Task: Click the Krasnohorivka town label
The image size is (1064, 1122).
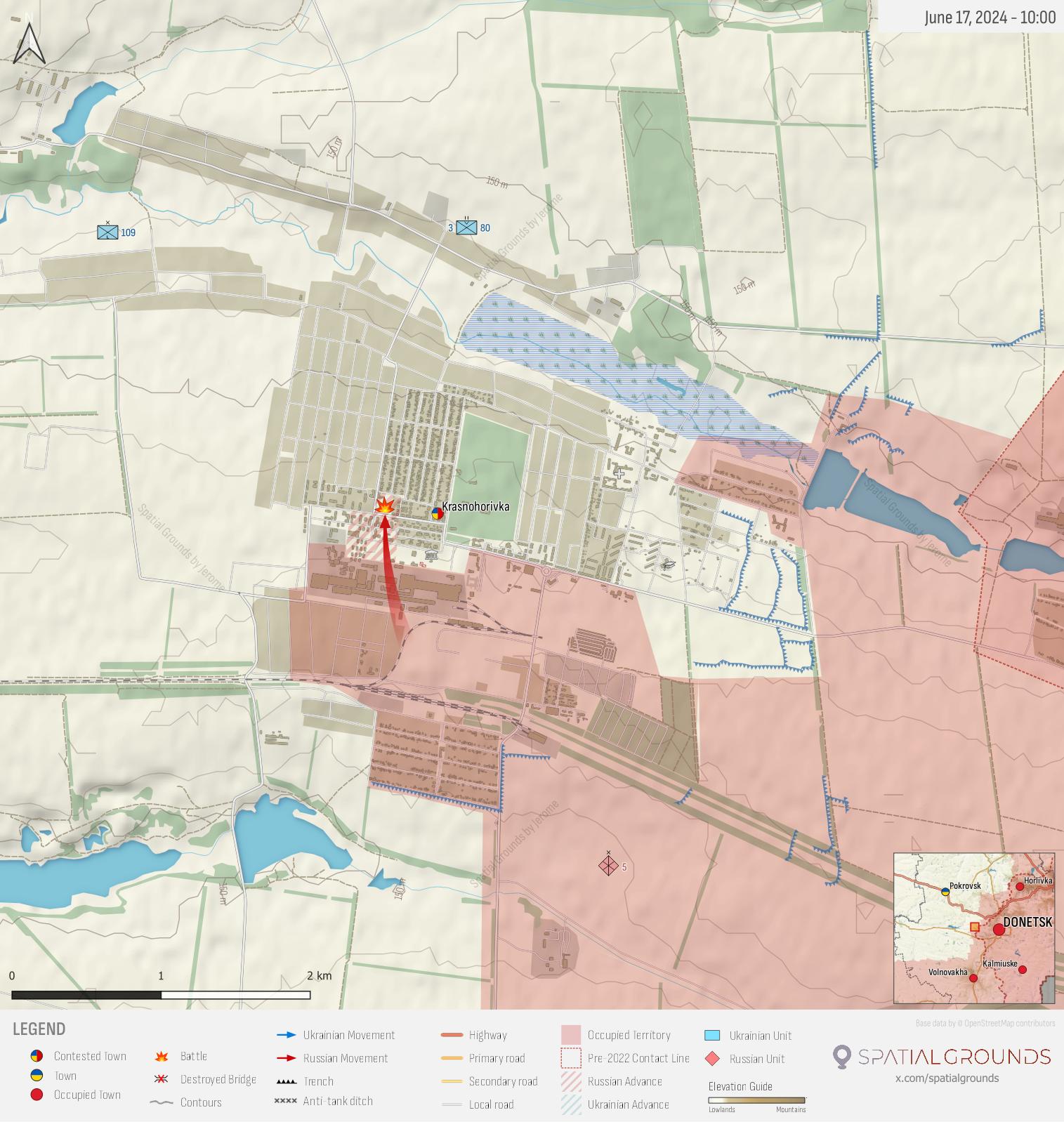Action: pyautogui.click(x=475, y=506)
